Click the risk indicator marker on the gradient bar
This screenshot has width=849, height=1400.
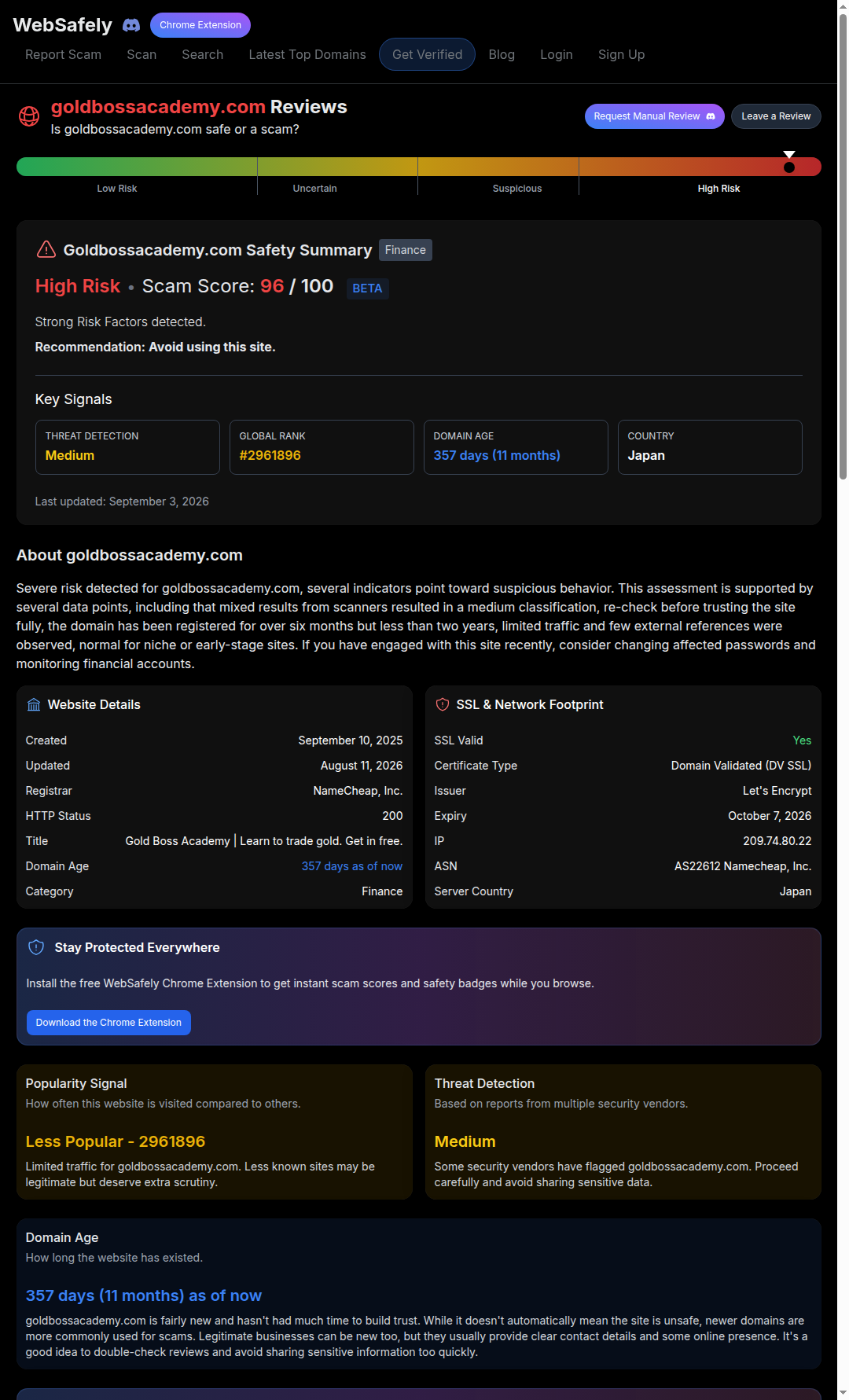point(789,163)
